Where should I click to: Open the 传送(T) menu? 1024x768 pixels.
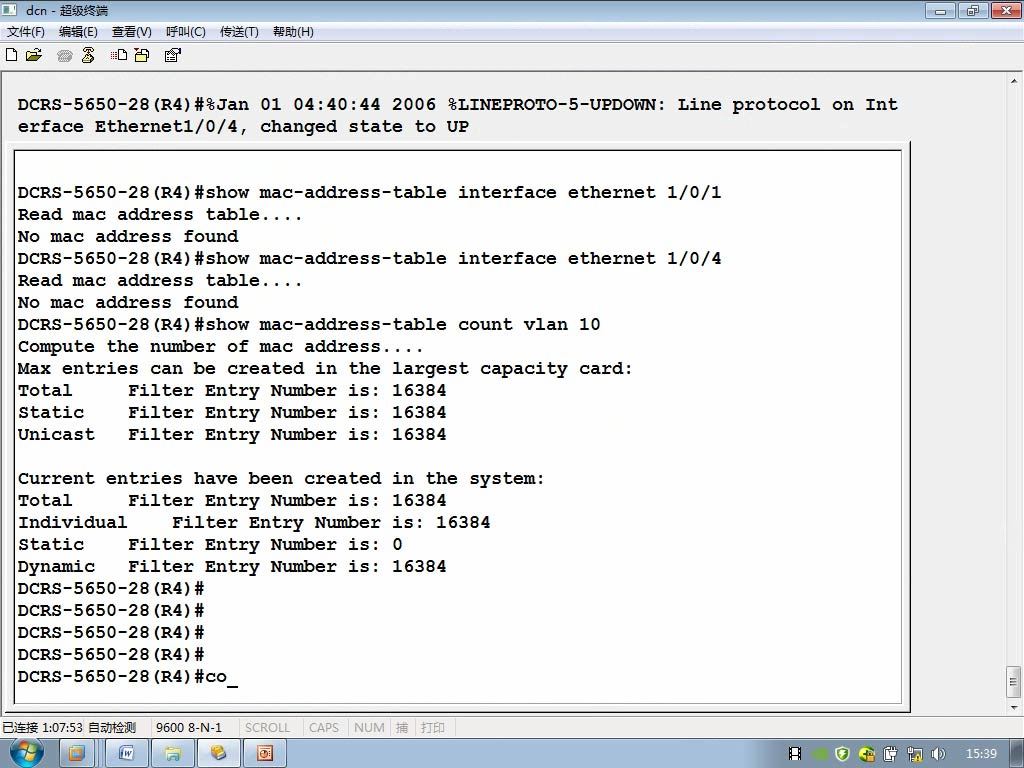coord(239,31)
